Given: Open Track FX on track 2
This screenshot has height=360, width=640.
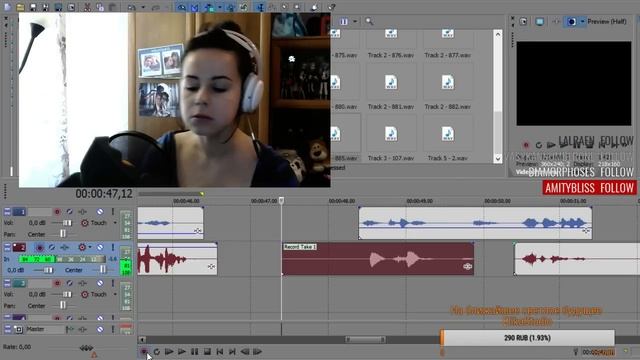Looking at the screenshot, I should click(x=65, y=247).
